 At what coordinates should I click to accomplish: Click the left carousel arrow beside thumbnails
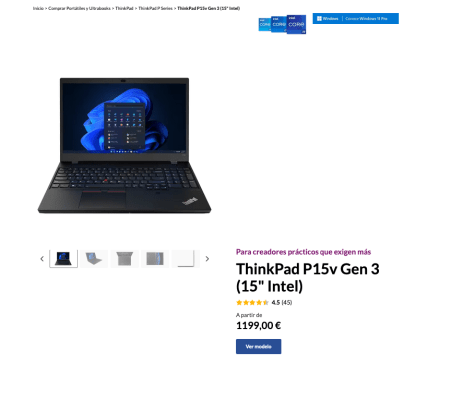click(x=42, y=259)
